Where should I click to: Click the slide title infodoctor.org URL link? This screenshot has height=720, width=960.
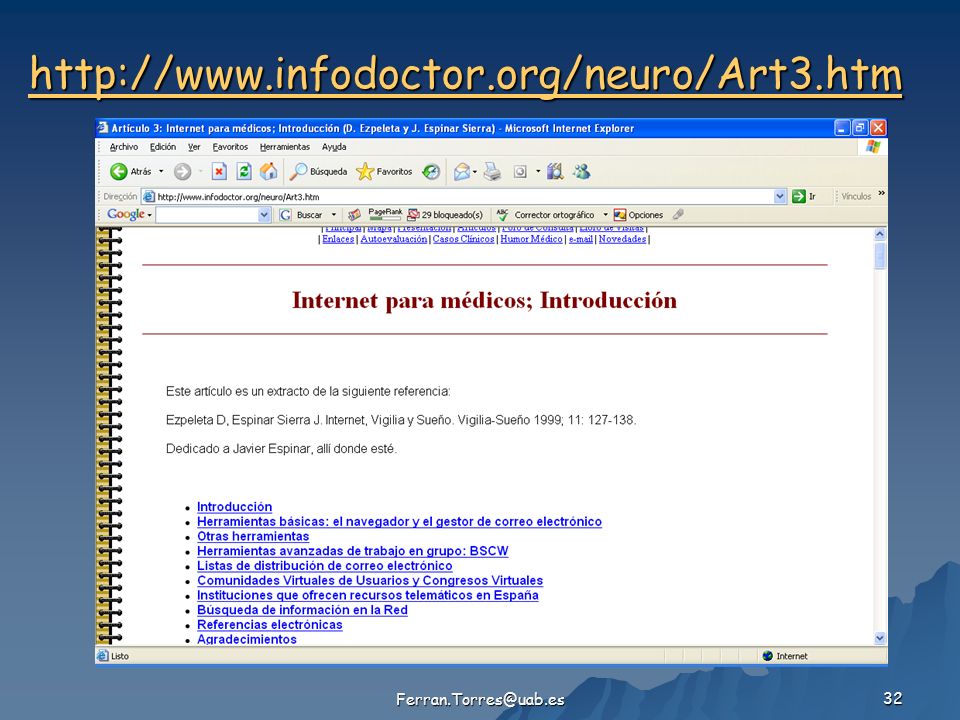tap(465, 75)
